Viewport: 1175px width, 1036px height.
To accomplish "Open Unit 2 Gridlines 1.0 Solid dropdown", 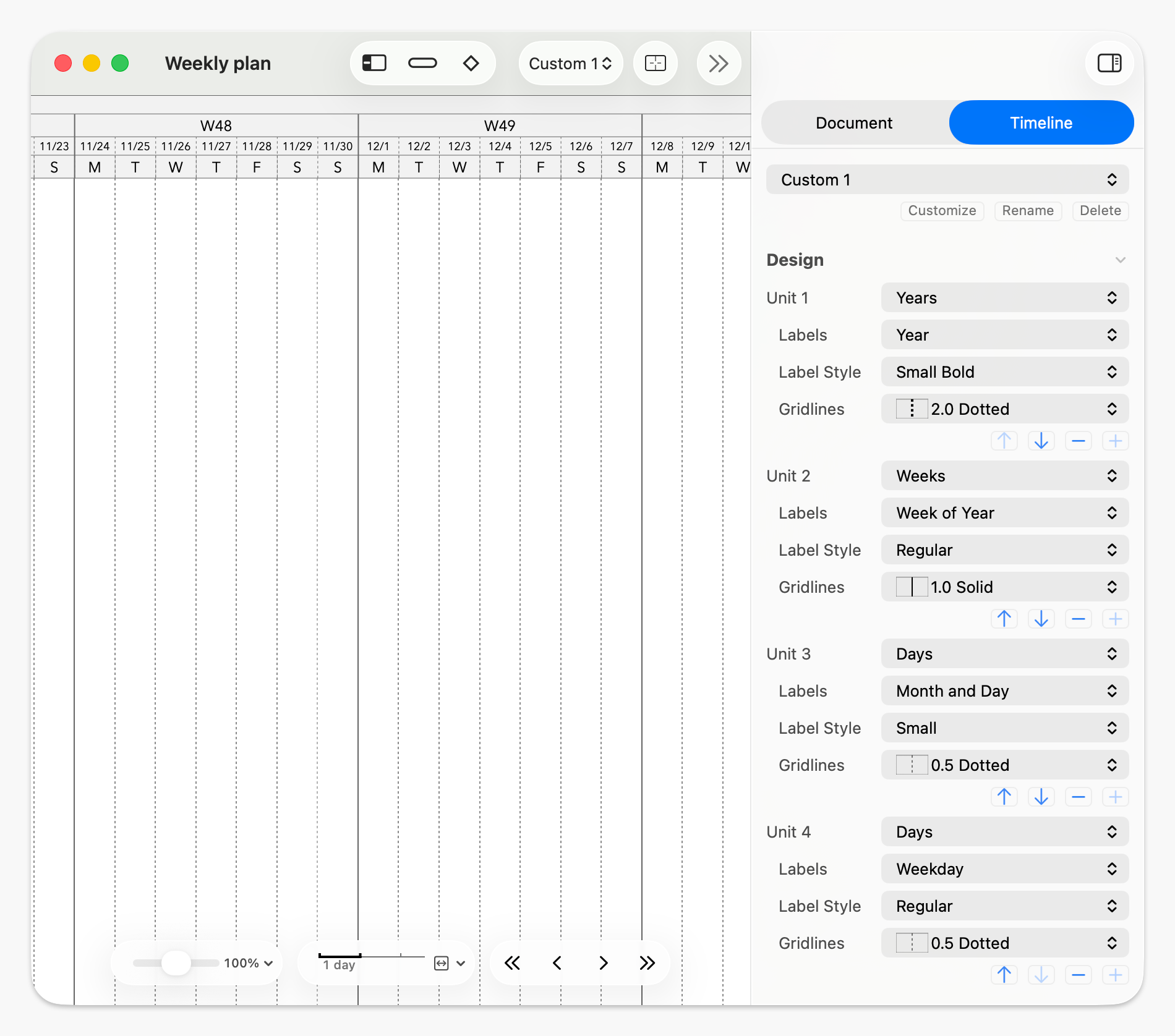I will coord(1004,587).
